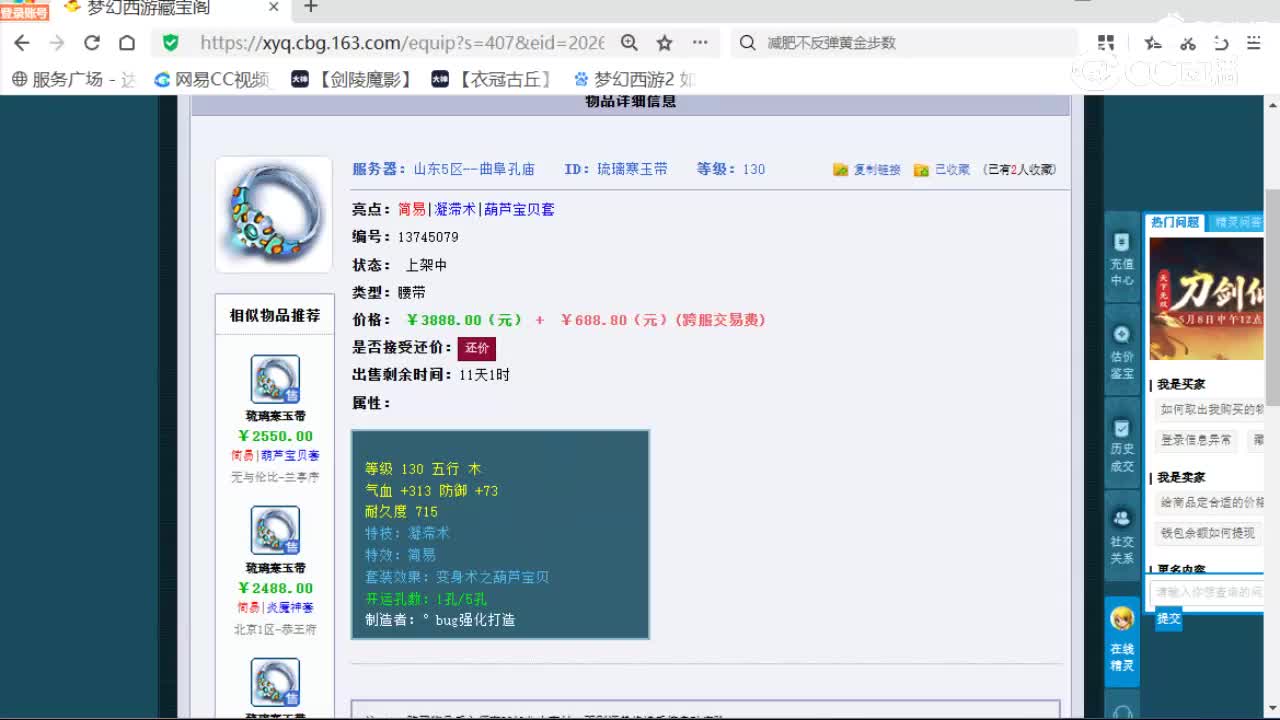Open the ¥2550.00 similar item thumbnail
The height and width of the screenshot is (720, 1280).
(x=275, y=379)
